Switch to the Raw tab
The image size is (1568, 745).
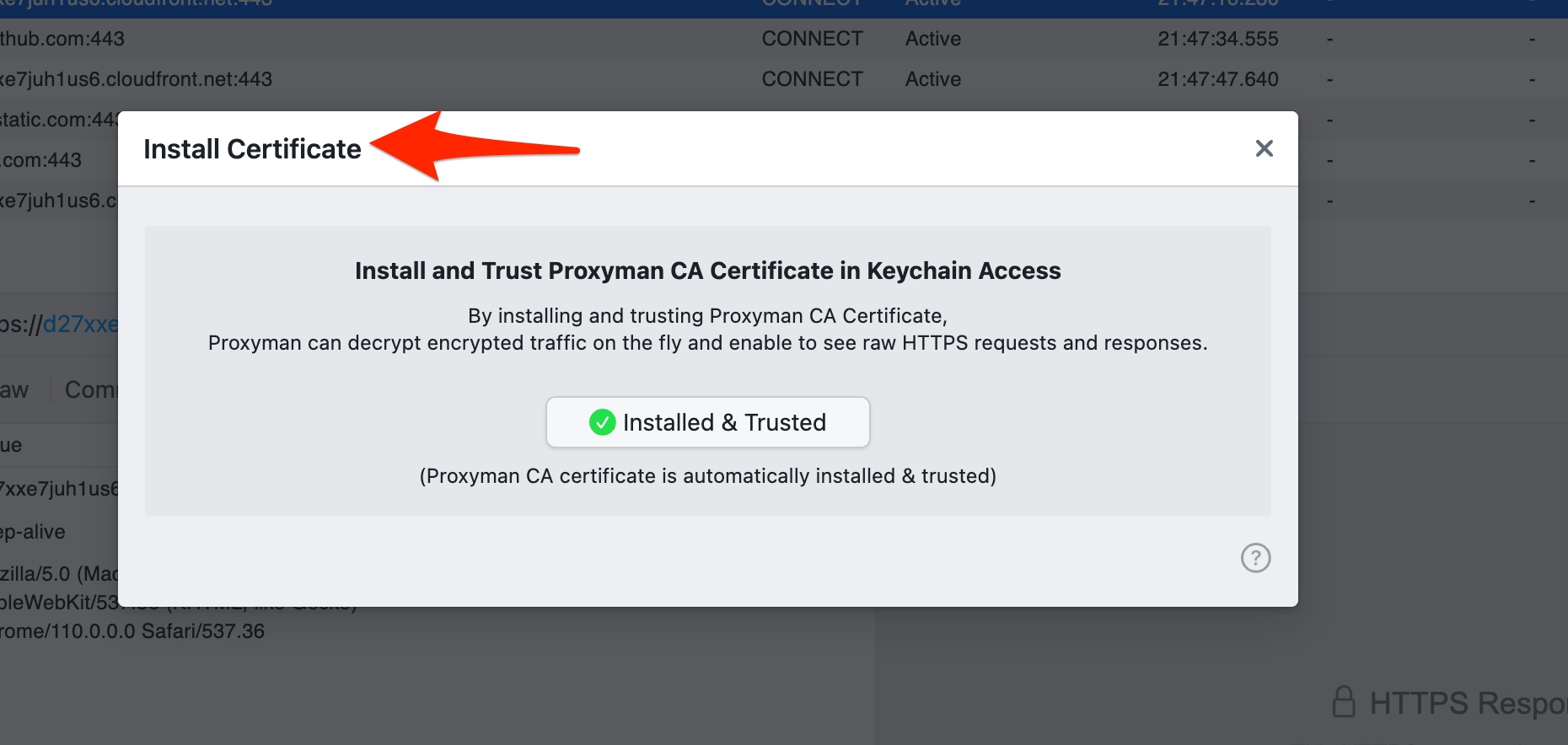point(15,389)
